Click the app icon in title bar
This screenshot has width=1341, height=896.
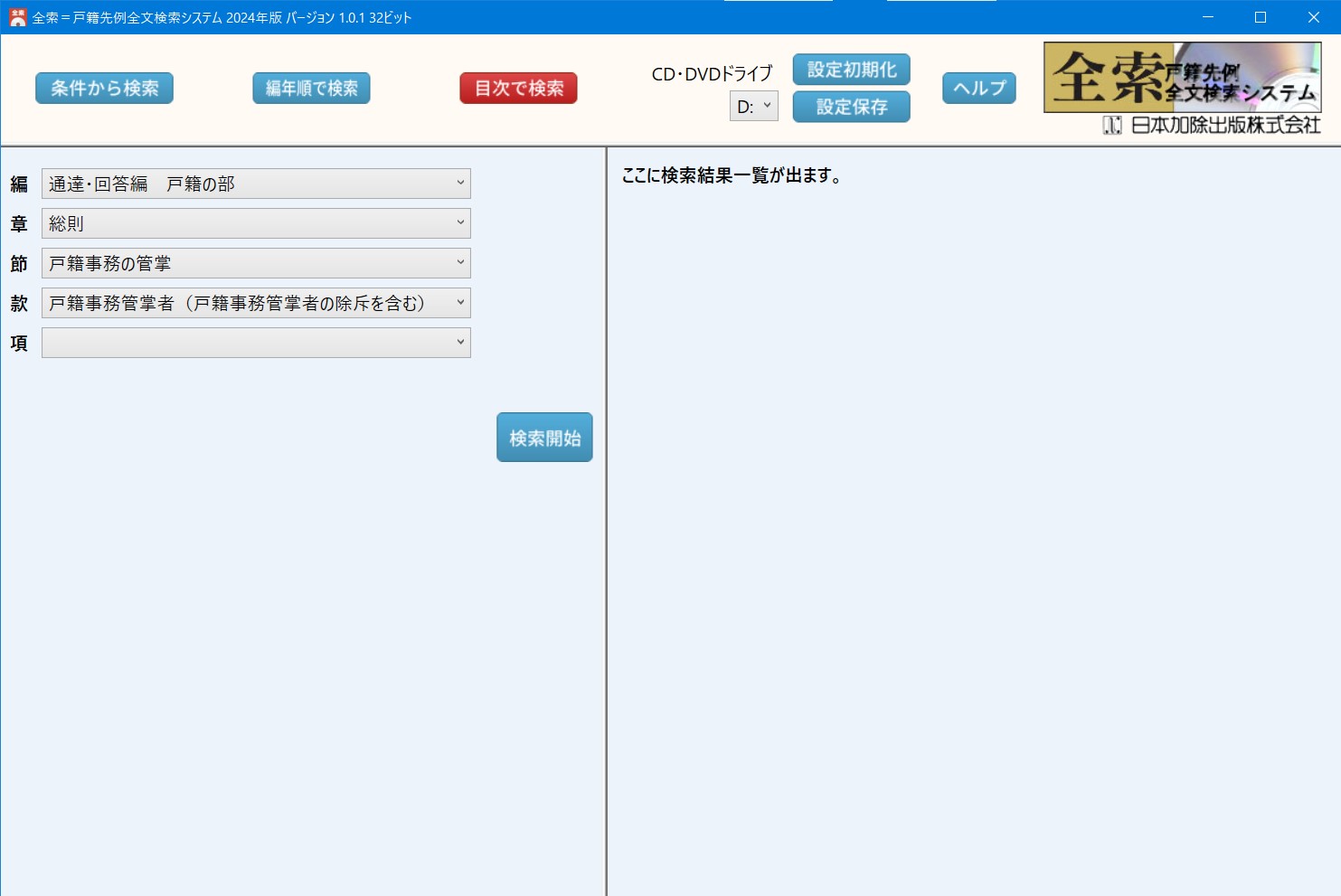tap(17, 17)
